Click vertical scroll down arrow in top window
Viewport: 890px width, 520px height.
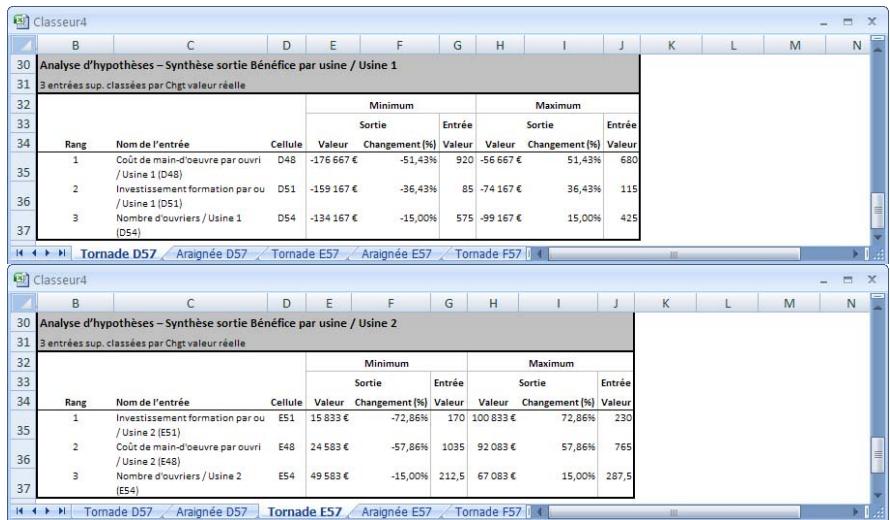tap(878, 237)
